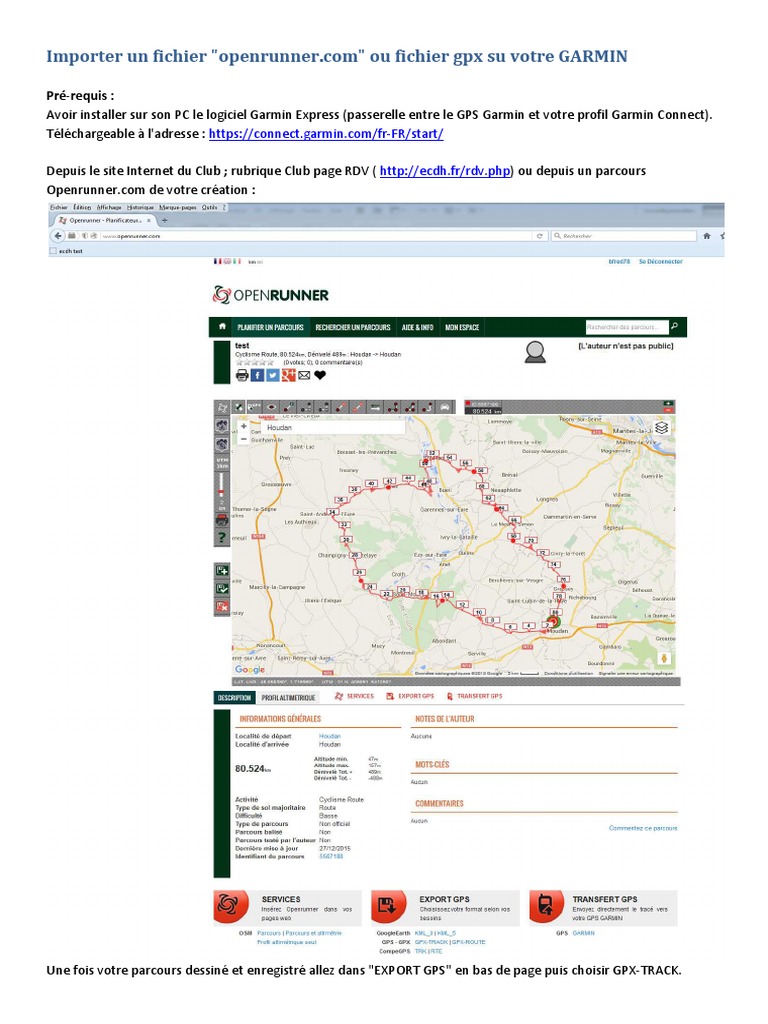This screenshot has height=1024, width=768.
Task: Click the large red EXPORT GPS circle icon
Action: point(388,906)
